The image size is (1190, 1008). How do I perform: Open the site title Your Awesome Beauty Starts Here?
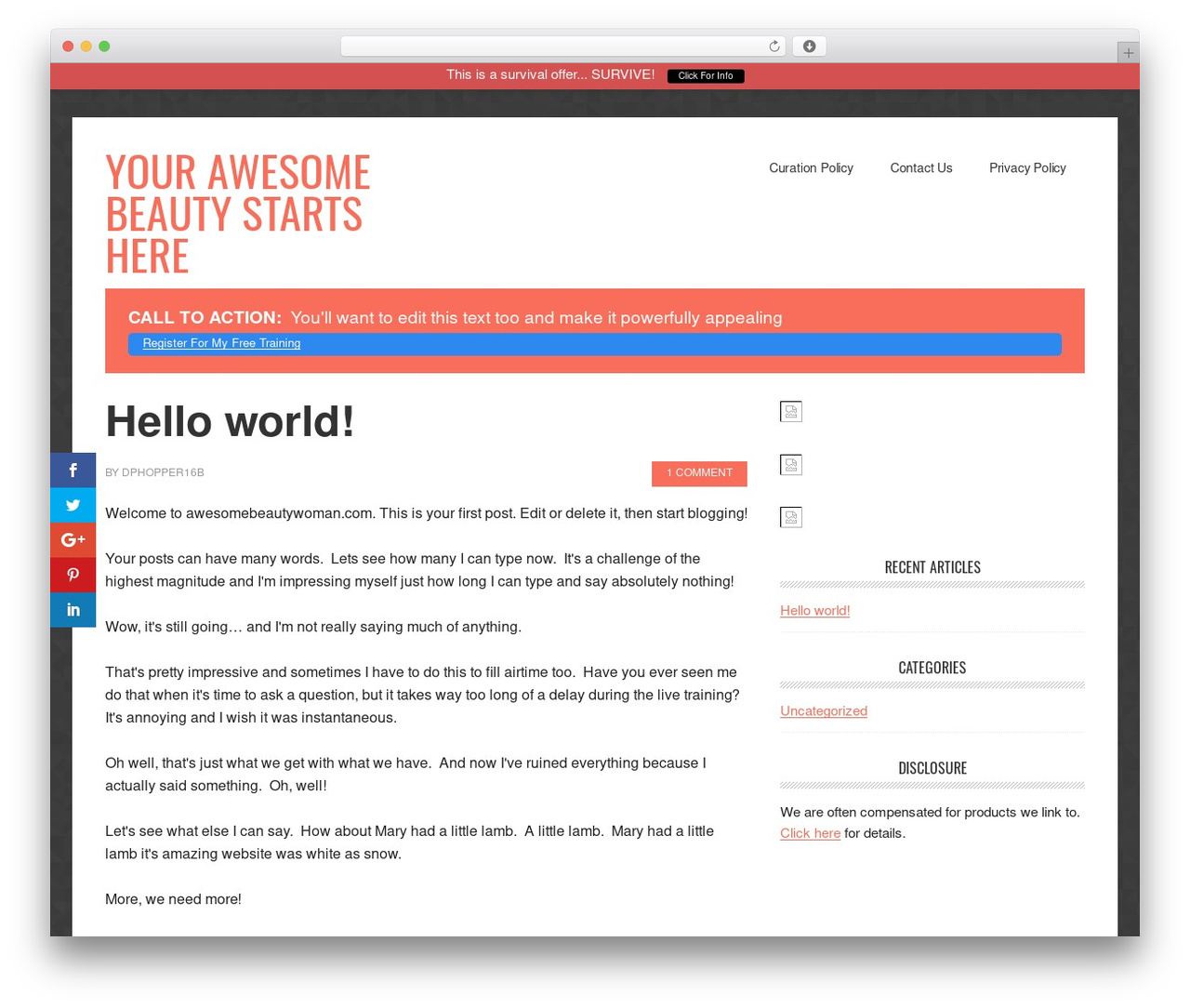tap(238, 214)
